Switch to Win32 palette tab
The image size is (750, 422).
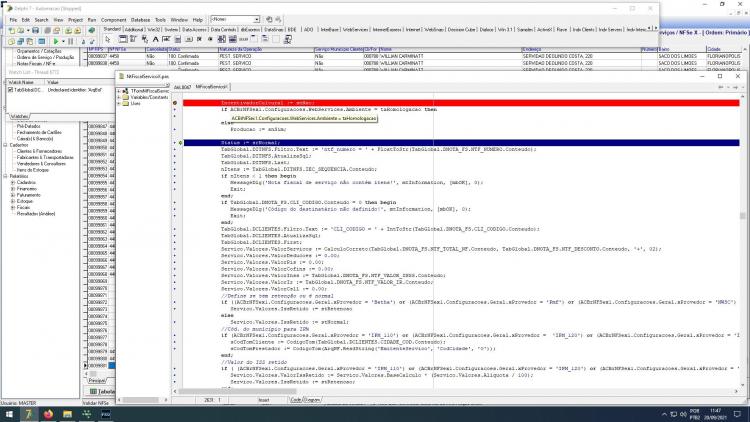[154, 30]
